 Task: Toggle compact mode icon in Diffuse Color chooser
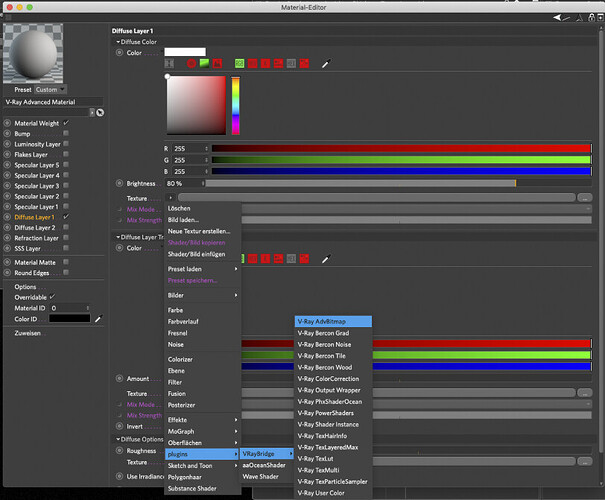click(x=169, y=63)
